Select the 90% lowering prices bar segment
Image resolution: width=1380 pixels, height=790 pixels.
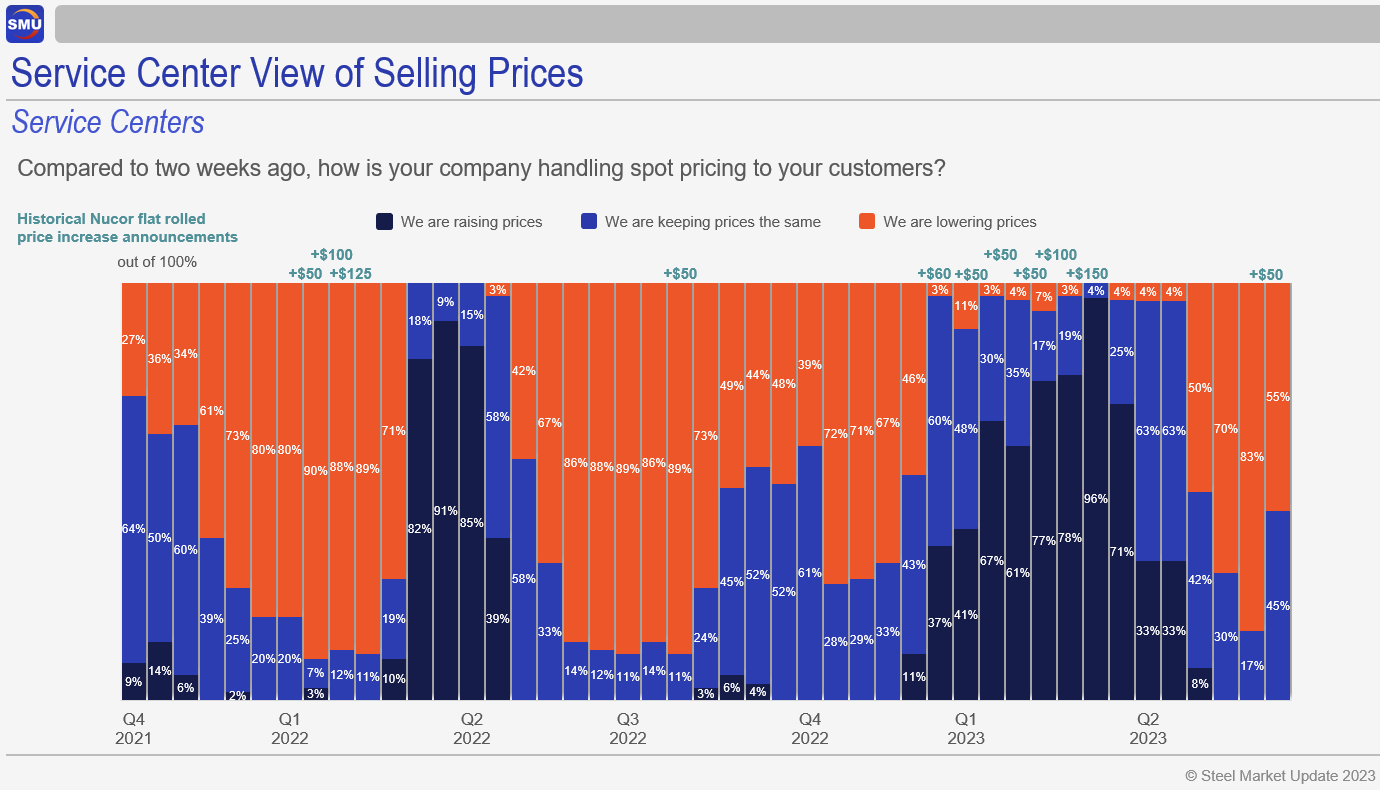pyautogui.click(x=316, y=470)
